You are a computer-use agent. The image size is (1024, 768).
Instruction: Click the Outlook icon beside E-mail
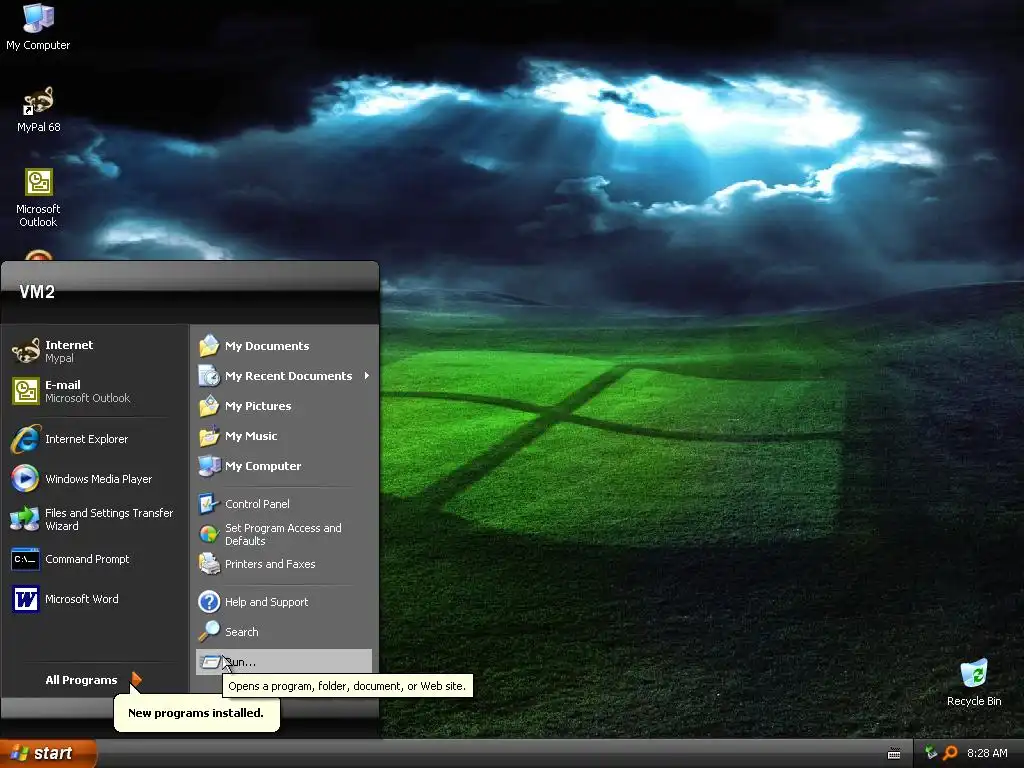25,391
